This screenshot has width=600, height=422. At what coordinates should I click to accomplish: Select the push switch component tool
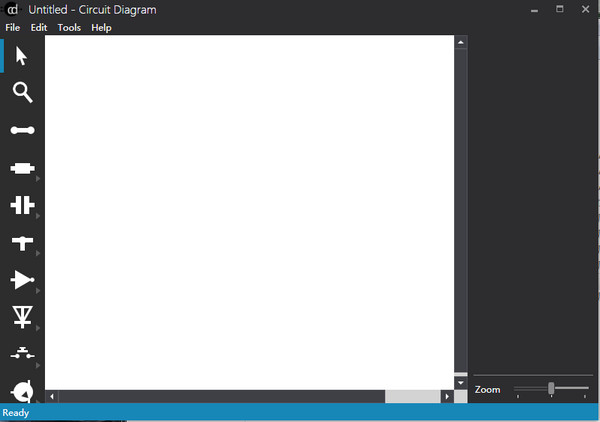pos(22,354)
